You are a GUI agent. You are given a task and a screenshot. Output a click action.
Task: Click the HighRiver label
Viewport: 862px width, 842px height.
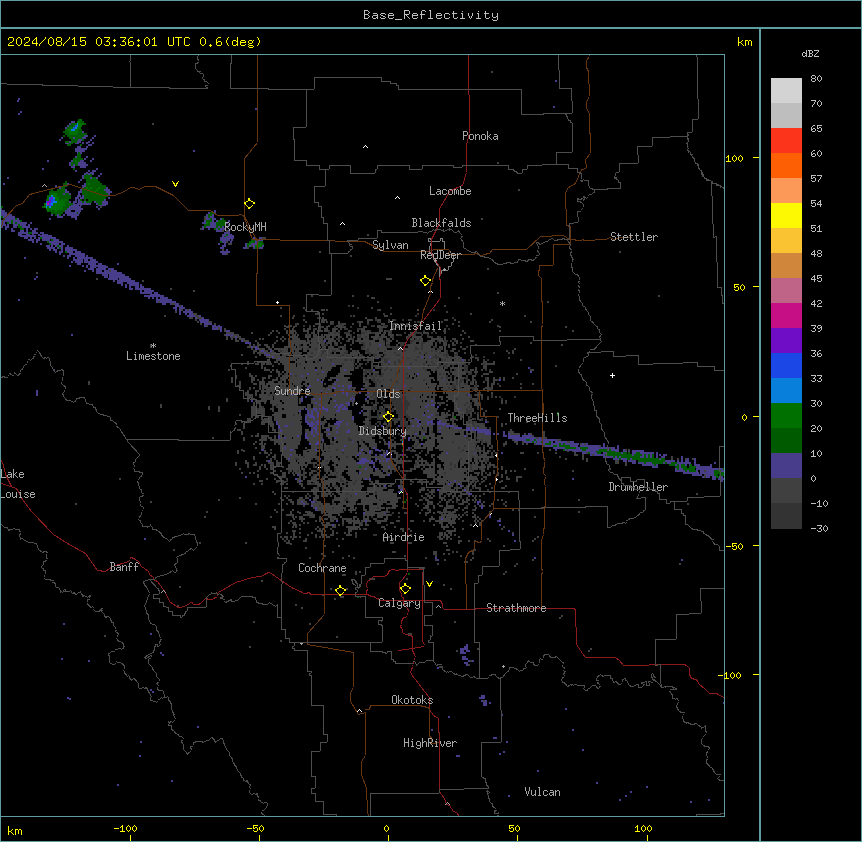pyautogui.click(x=430, y=743)
